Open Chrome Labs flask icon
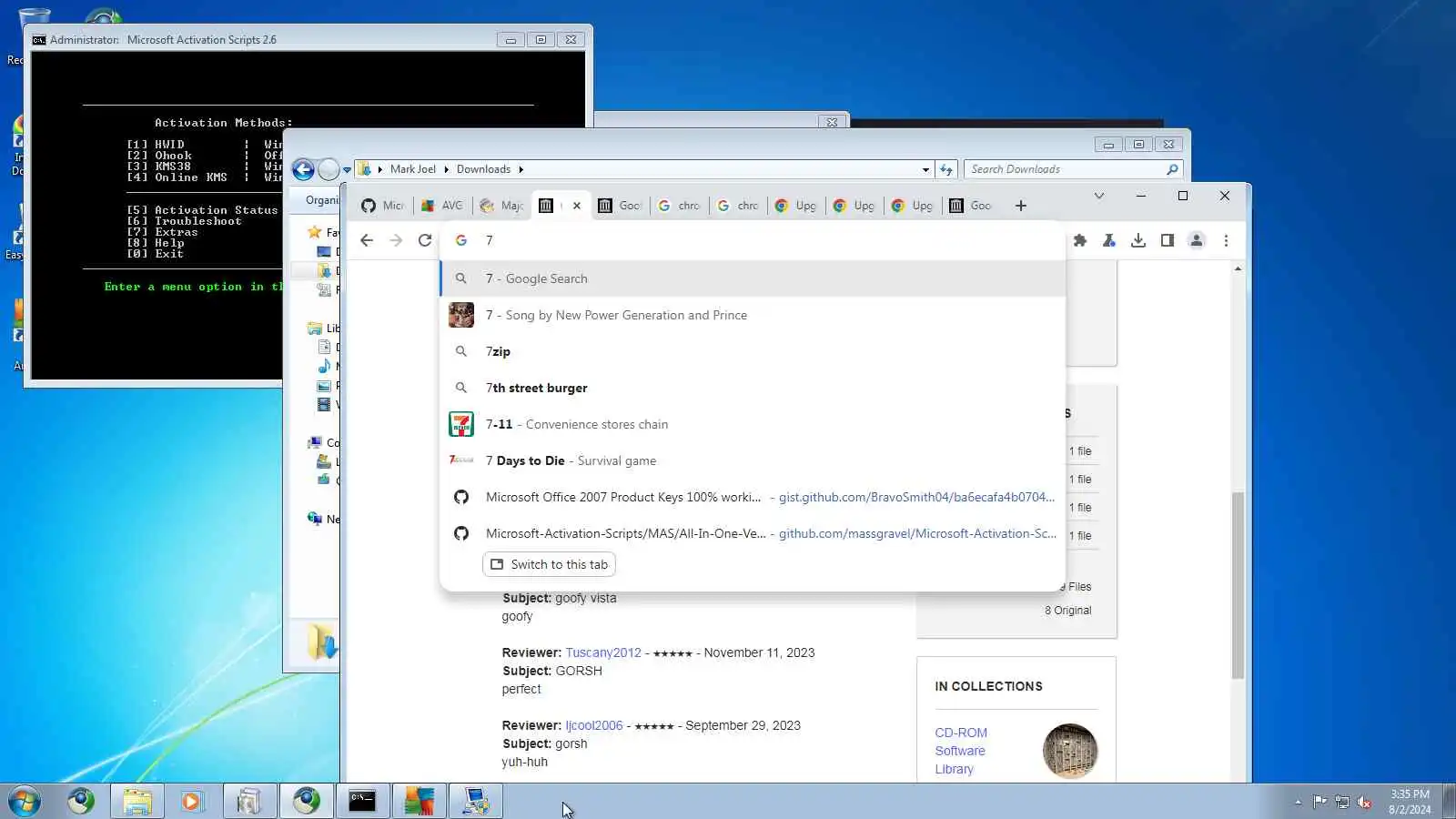The image size is (1456, 819). (x=1109, y=240)
